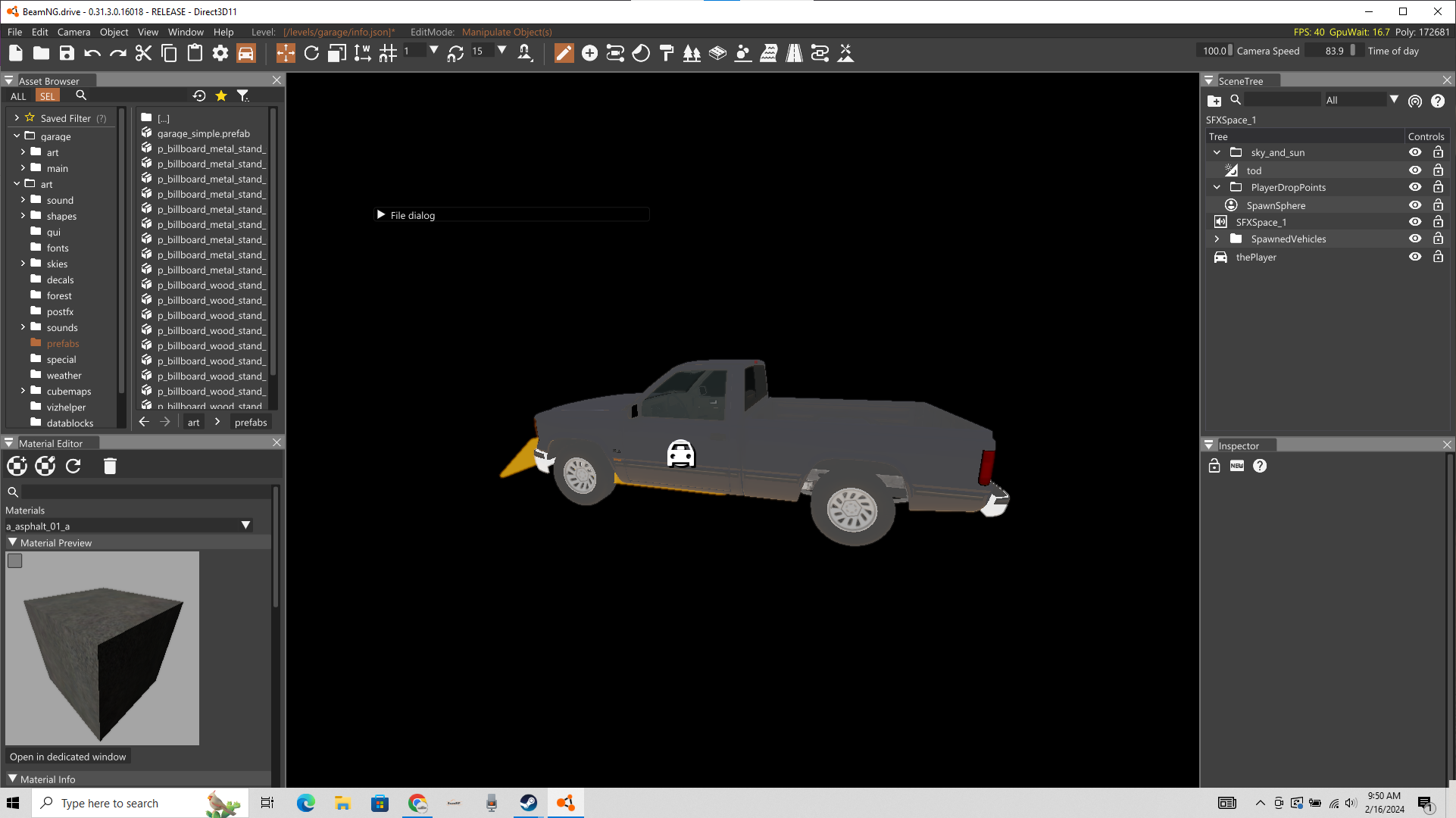
Task: Open the Window menu
Action: coord(186,32)
